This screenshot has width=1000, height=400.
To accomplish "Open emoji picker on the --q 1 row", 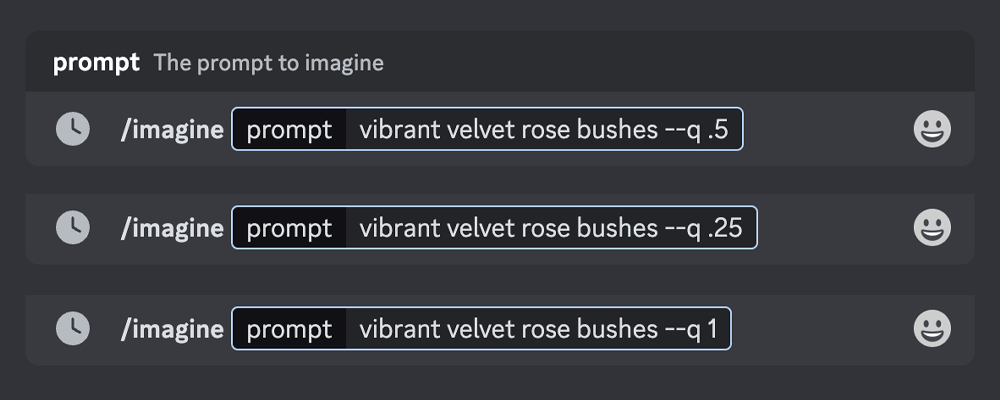I will click(932, 329).
